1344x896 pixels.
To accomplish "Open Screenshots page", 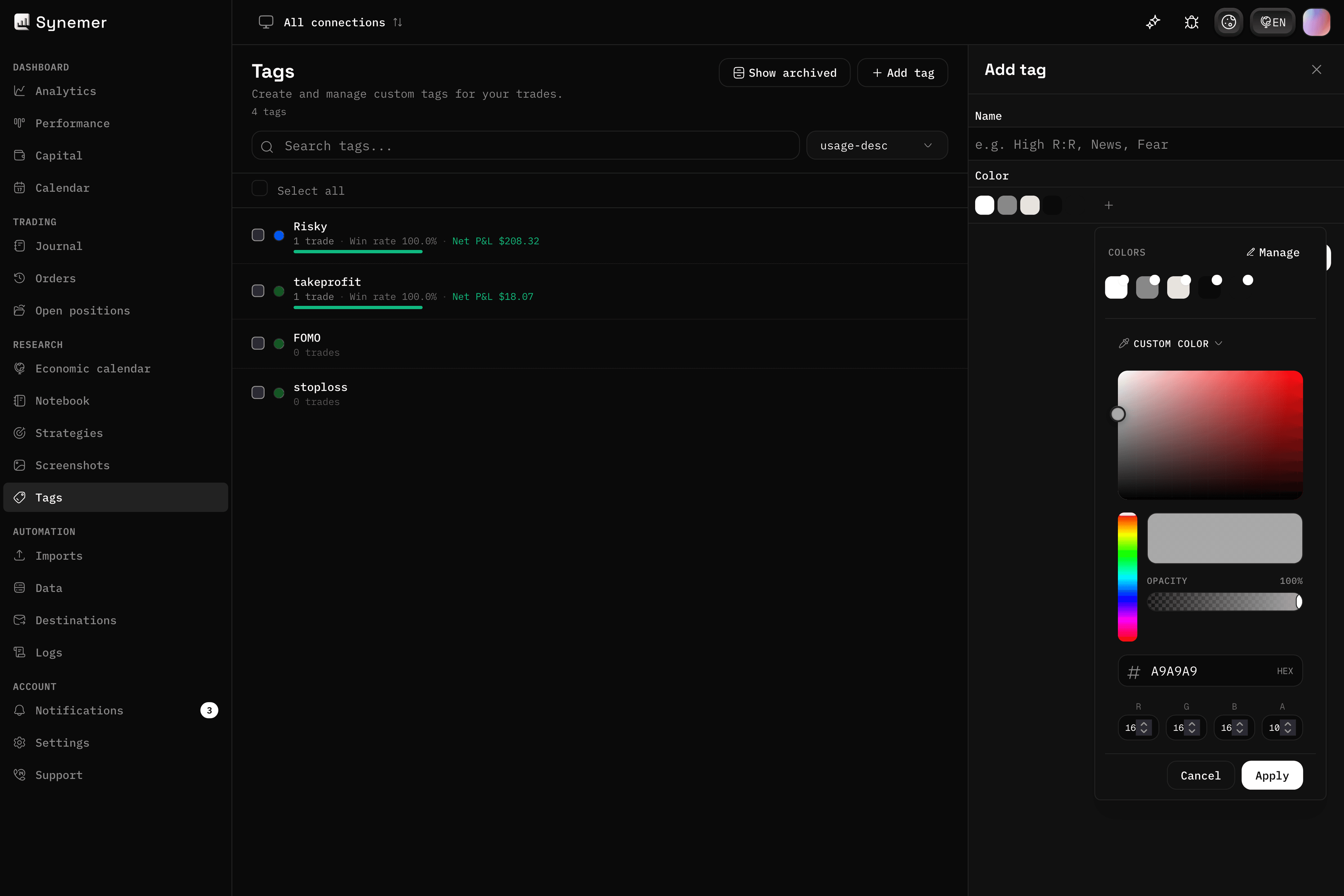I will point(115,465).
